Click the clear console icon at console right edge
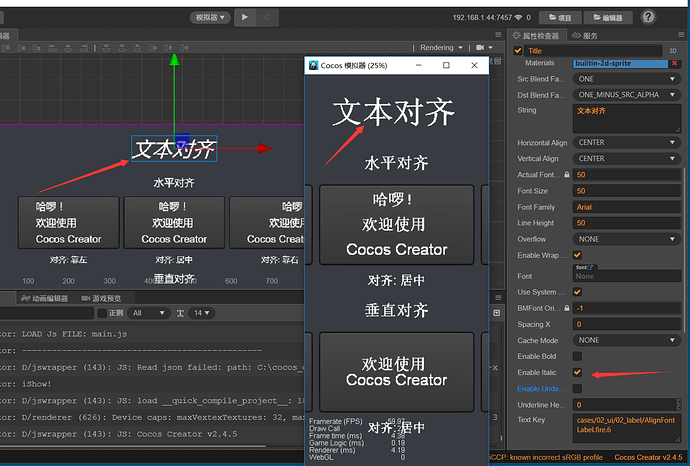The width and height of the screenshot is (690, 466). pos(496,313)
